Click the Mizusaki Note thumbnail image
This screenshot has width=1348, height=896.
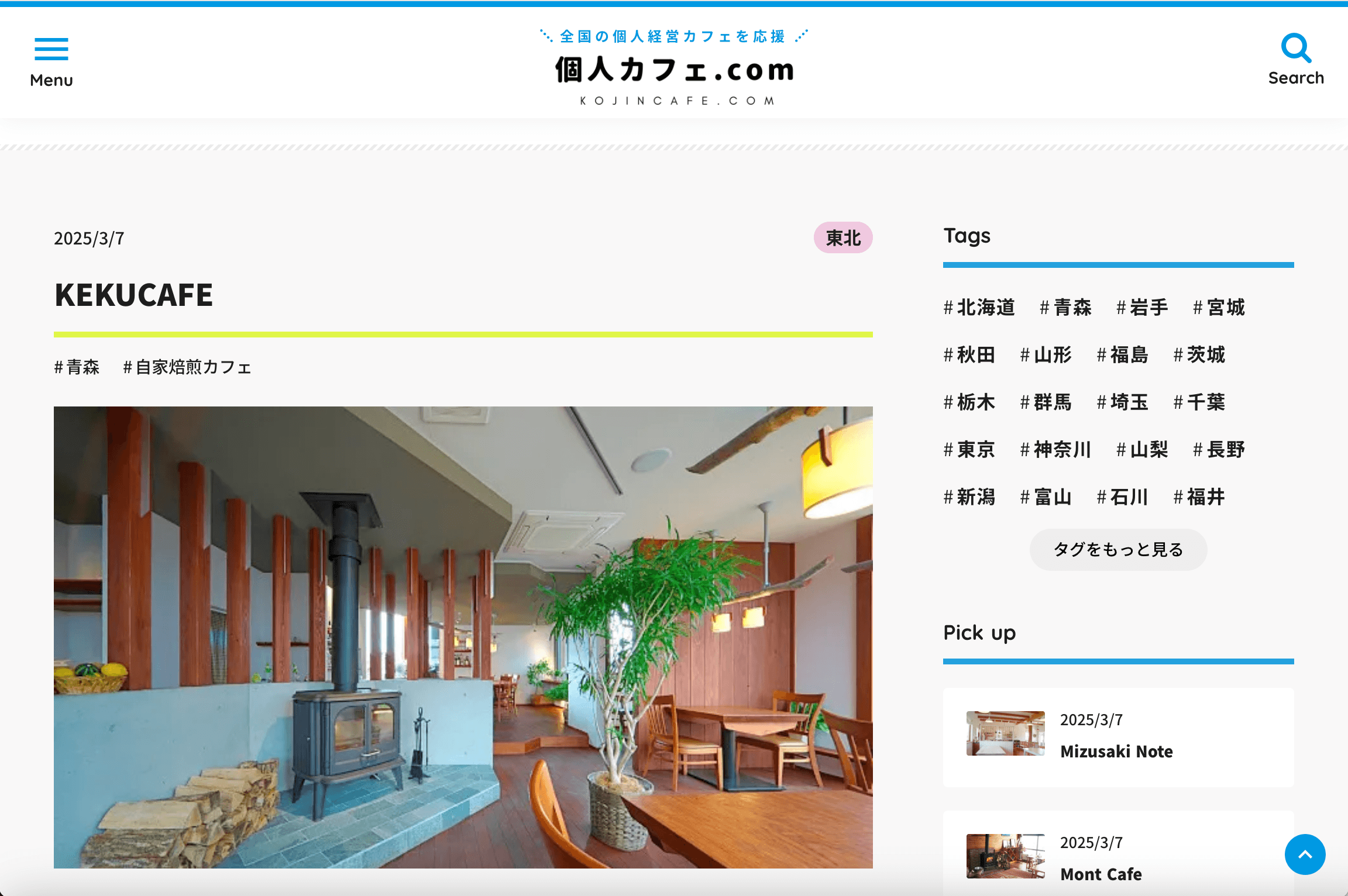[1005, 733]
